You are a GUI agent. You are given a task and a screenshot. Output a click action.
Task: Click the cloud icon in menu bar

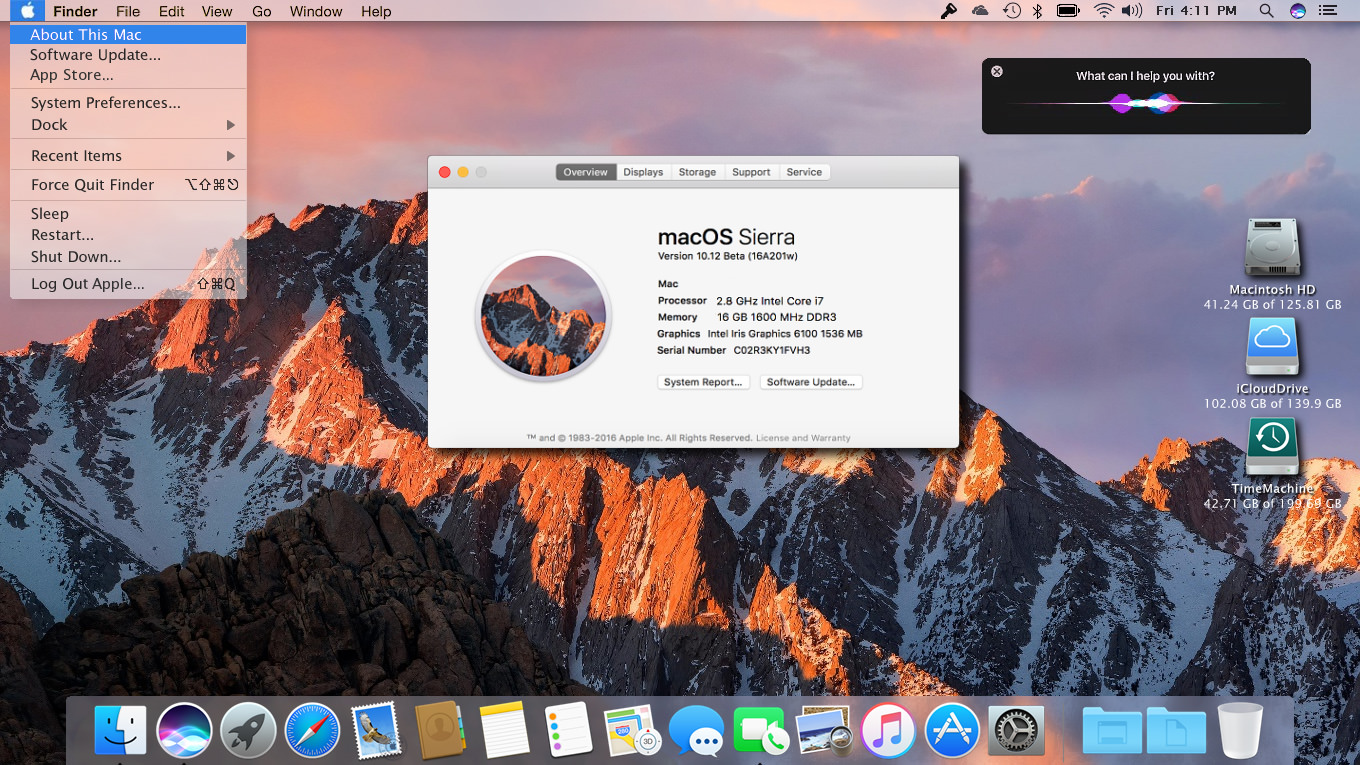point(980,11)
